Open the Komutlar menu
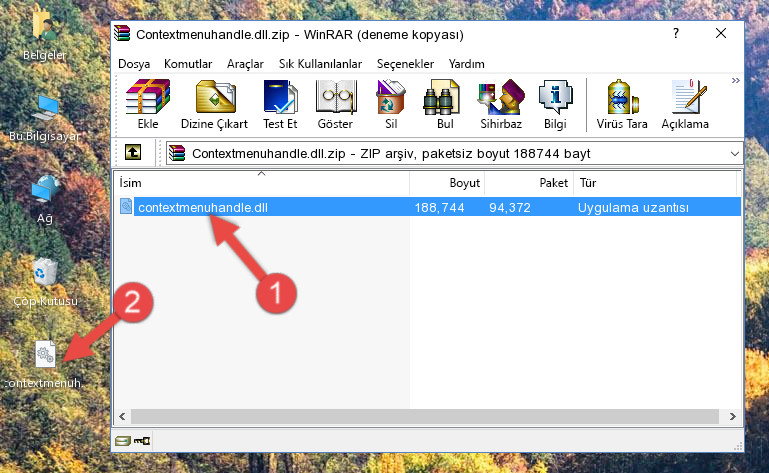769x473 pixels. [x=188, y=64]
